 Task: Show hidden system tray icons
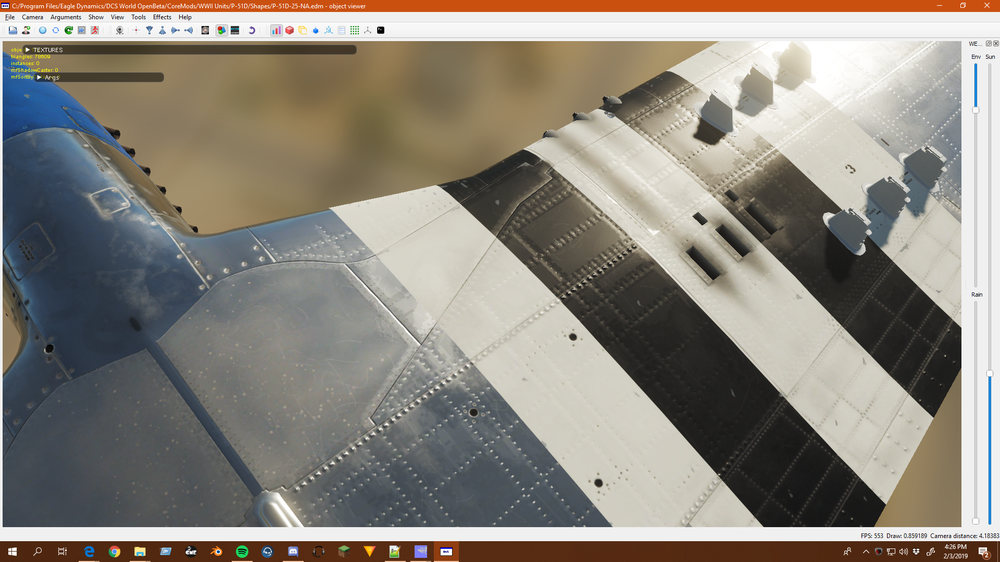point(865,552)
